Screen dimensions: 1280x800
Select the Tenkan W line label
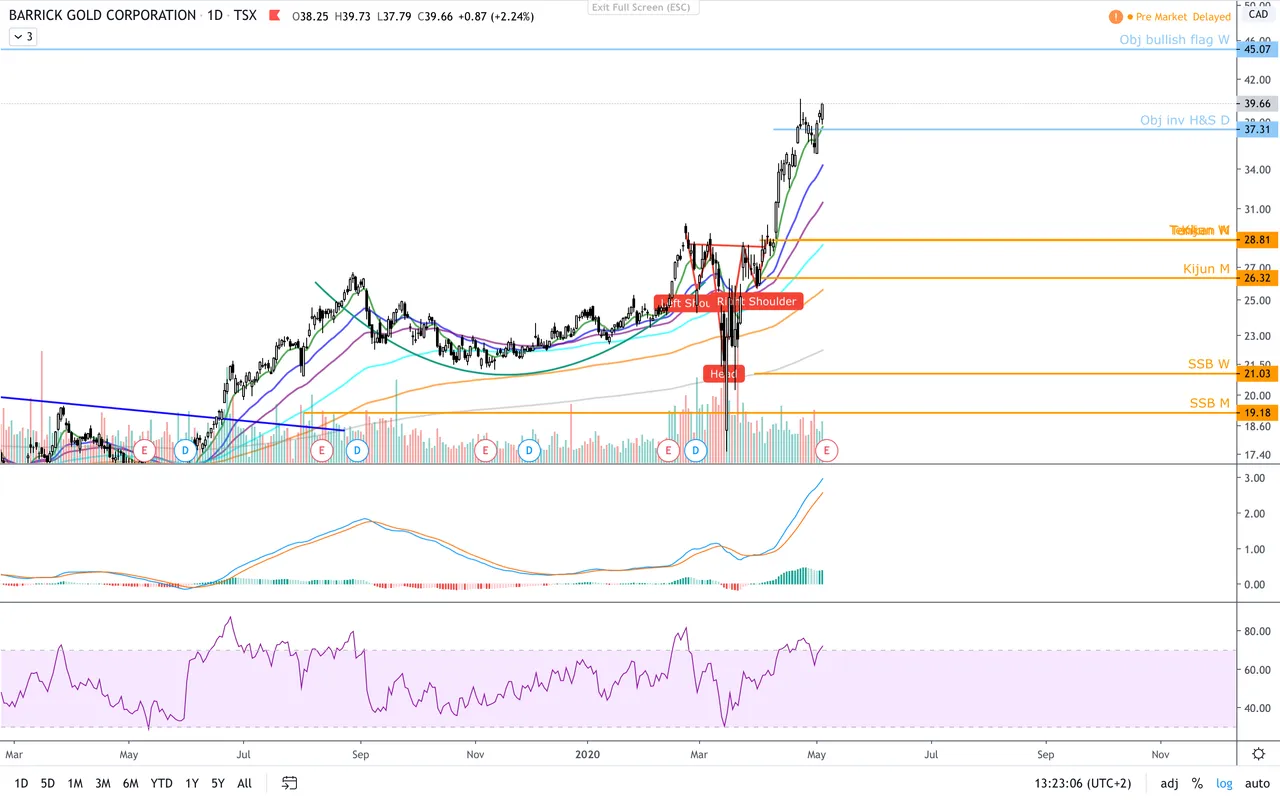click(1200, 231)
